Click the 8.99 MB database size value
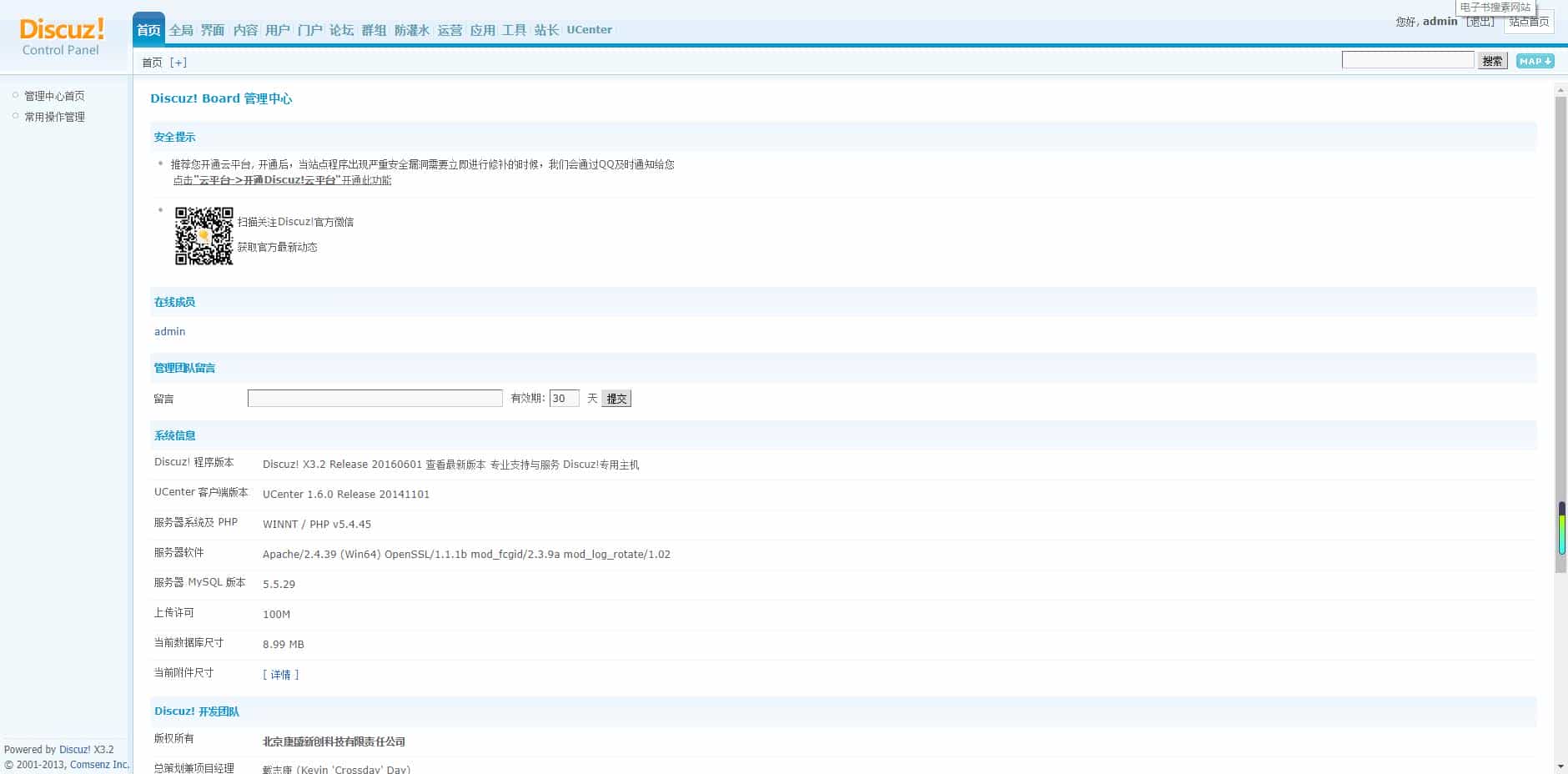The height and width of the screenshot is (774, 1568). tap(284, 645)
